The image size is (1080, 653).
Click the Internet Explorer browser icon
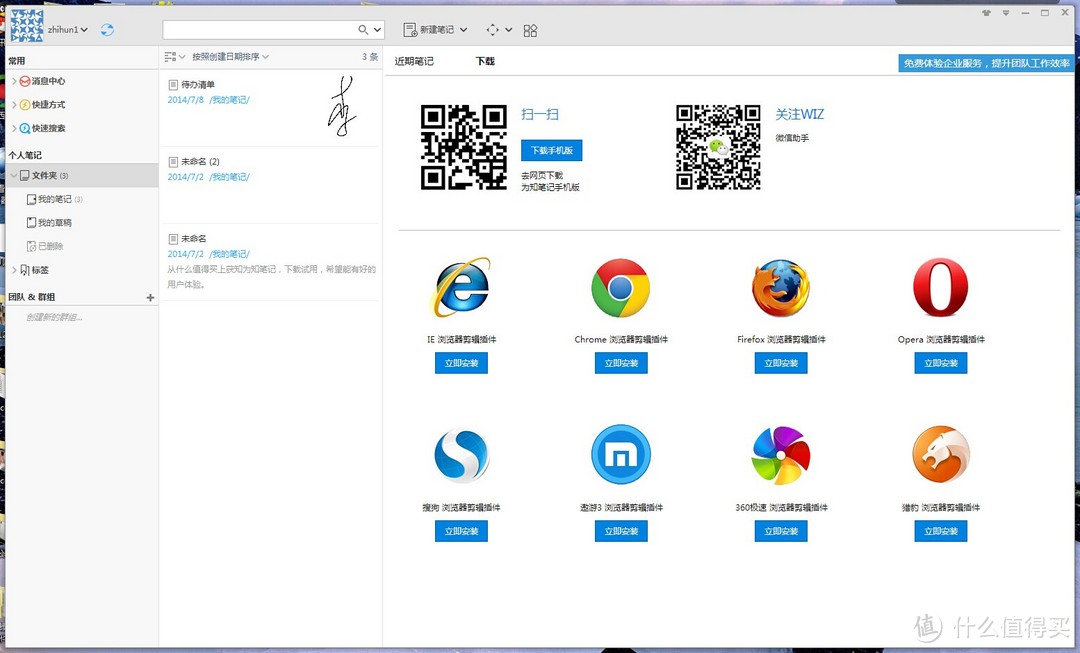coord(461,287)
